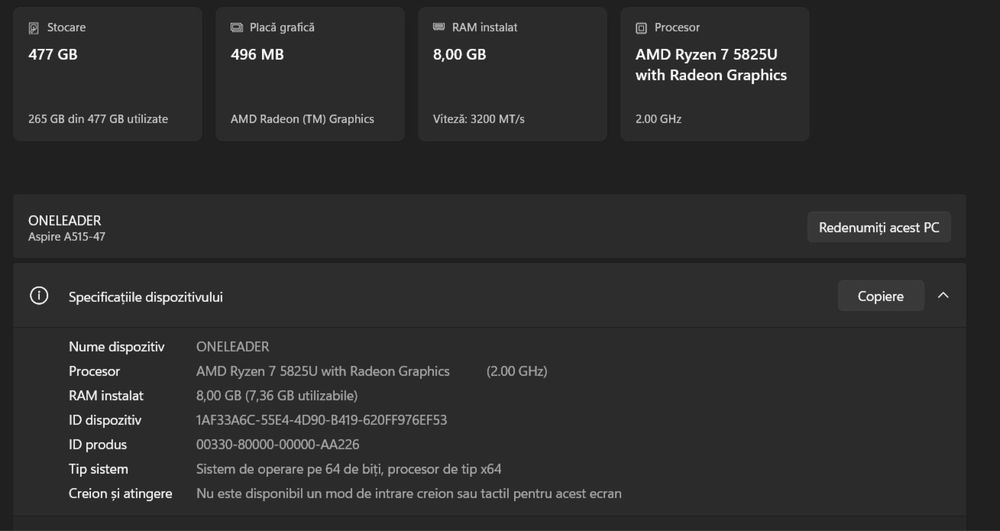Click the Viteză: 3200 MT/s RAM speed text

pos(478,119)
